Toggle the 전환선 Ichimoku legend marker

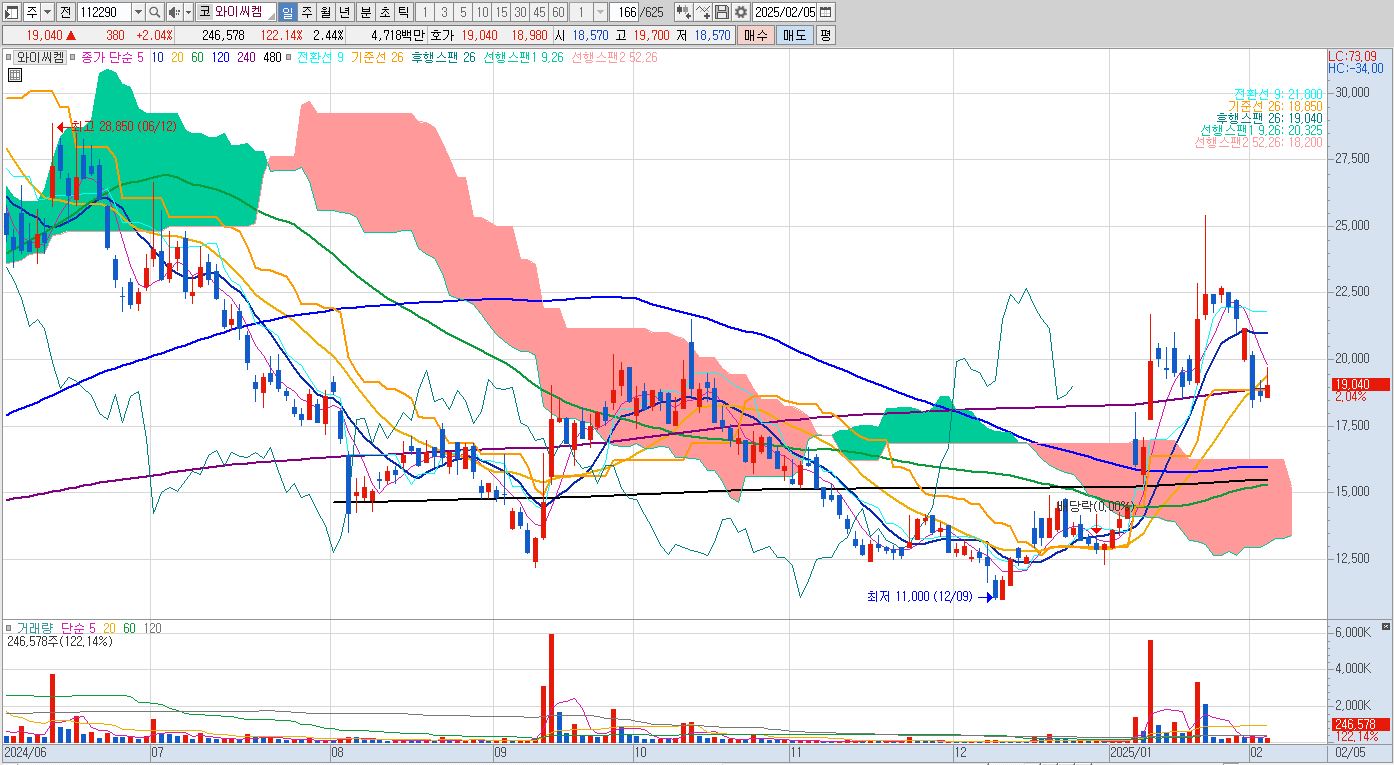[290, 57]
